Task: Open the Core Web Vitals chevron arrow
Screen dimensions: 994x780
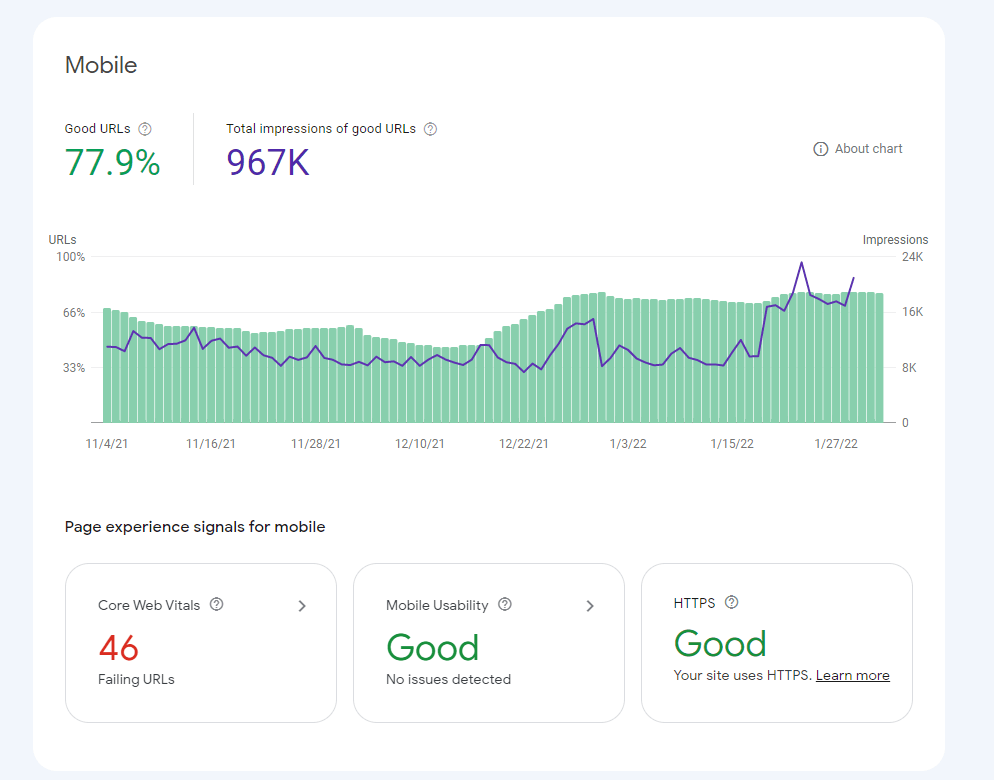Action: click(301, 605)
